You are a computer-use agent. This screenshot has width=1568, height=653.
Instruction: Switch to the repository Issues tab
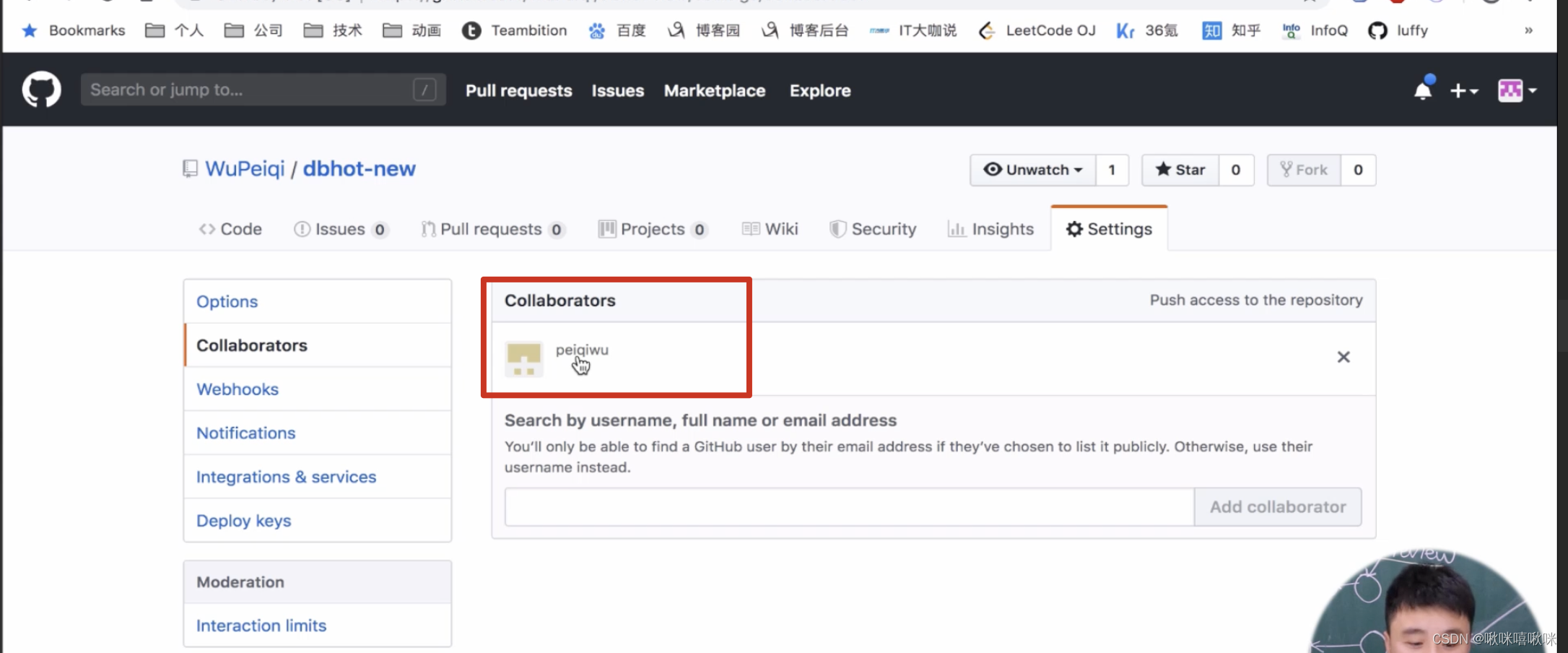pos(341,229)
